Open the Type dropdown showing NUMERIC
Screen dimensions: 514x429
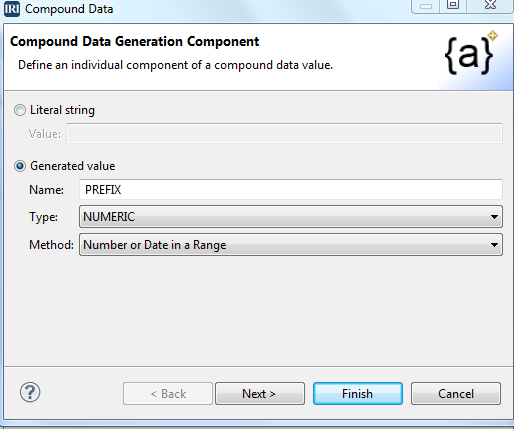point(291,217)
